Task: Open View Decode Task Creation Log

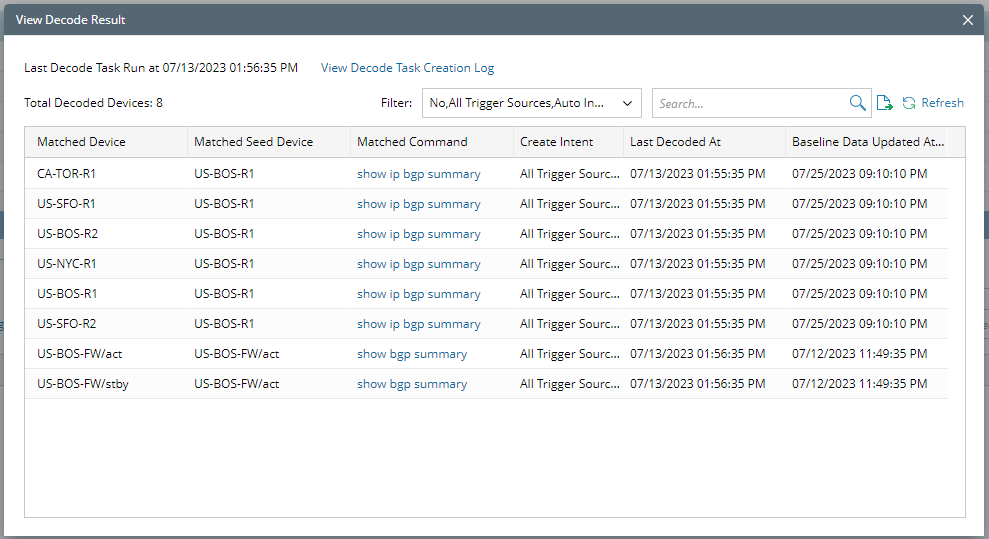Action: click(x=407, y=67)
